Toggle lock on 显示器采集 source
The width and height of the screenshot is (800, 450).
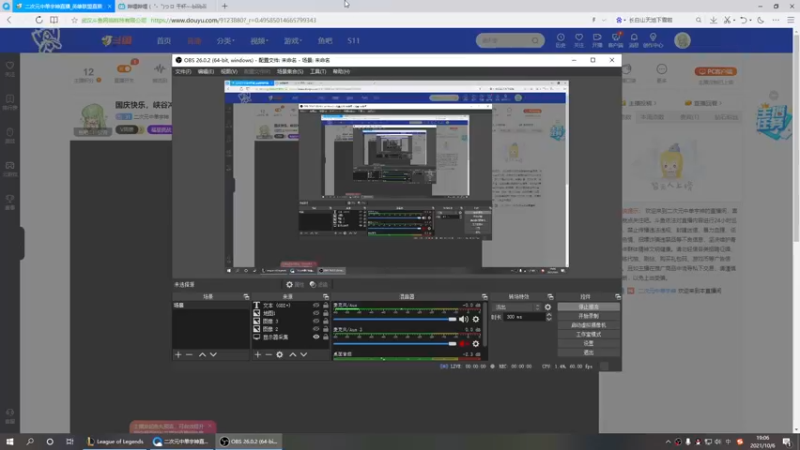pos(326,337)
